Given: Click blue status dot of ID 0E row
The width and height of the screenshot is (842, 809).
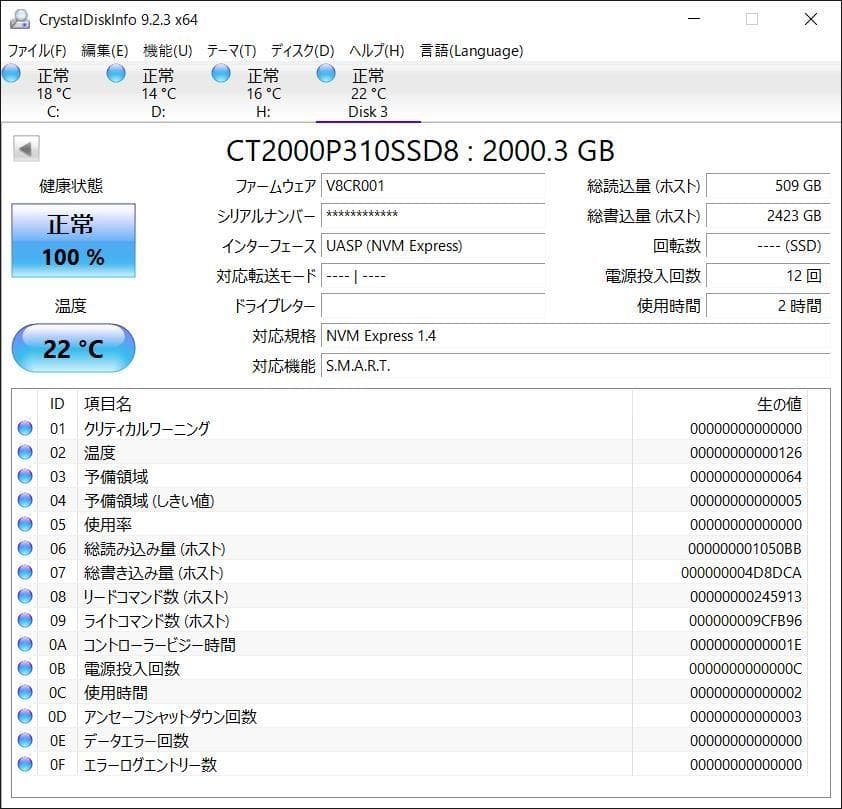Looking at the screenshot, I should click(x=25, y=740).
